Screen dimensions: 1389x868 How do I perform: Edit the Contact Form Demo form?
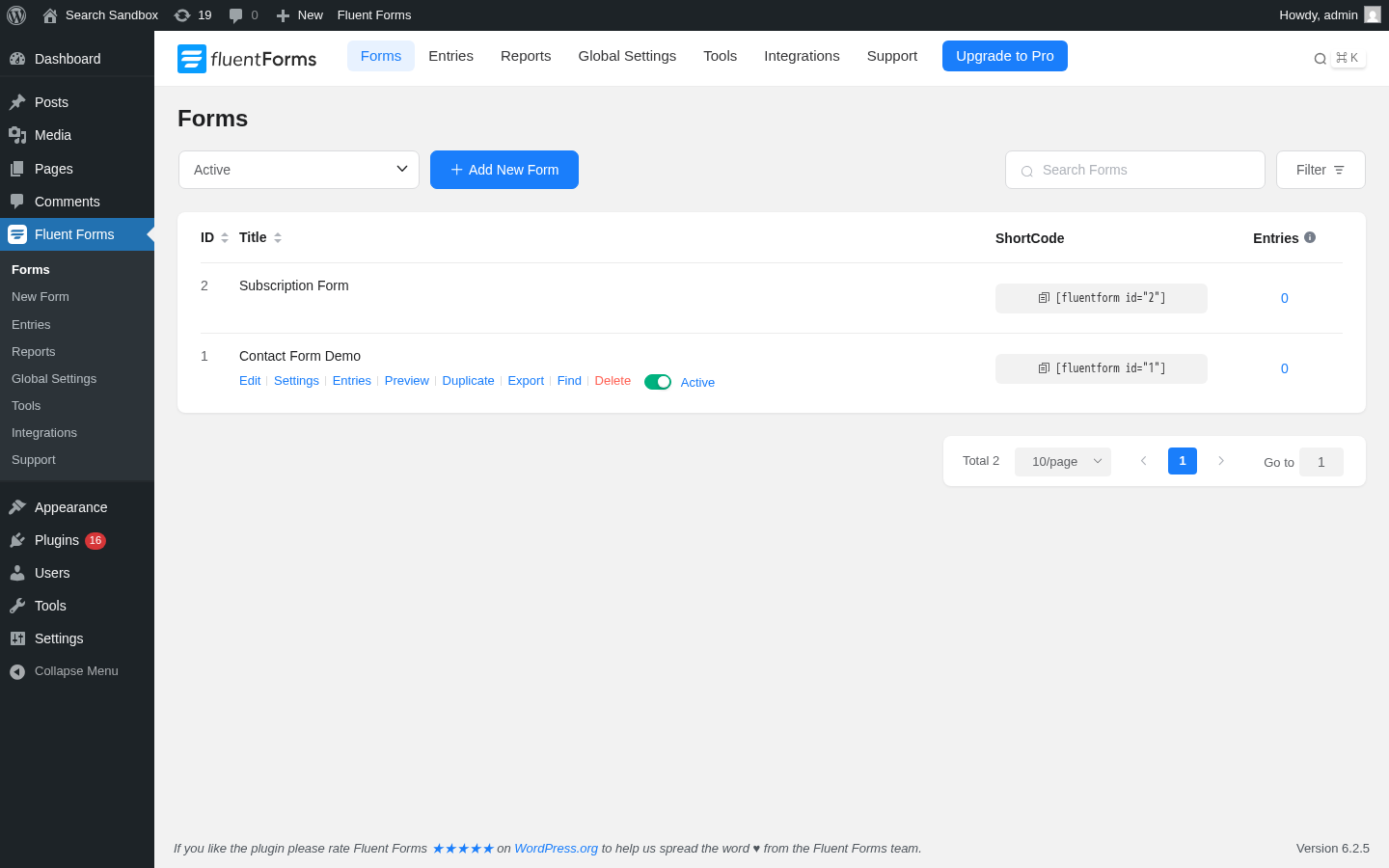(250, 381)
